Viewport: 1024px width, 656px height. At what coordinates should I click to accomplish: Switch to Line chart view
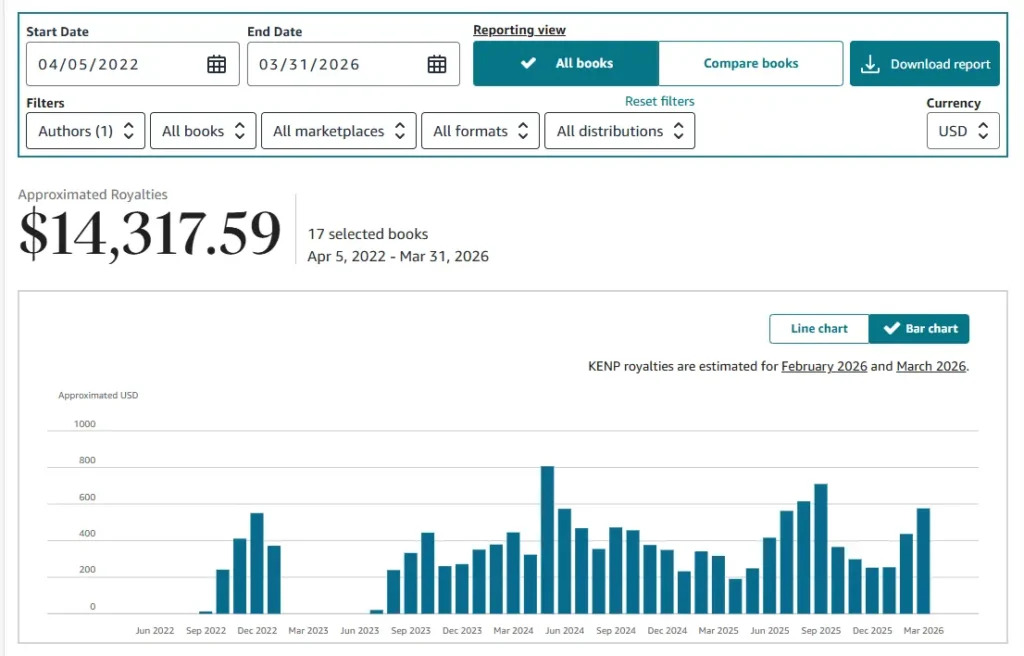coord(818,328)
